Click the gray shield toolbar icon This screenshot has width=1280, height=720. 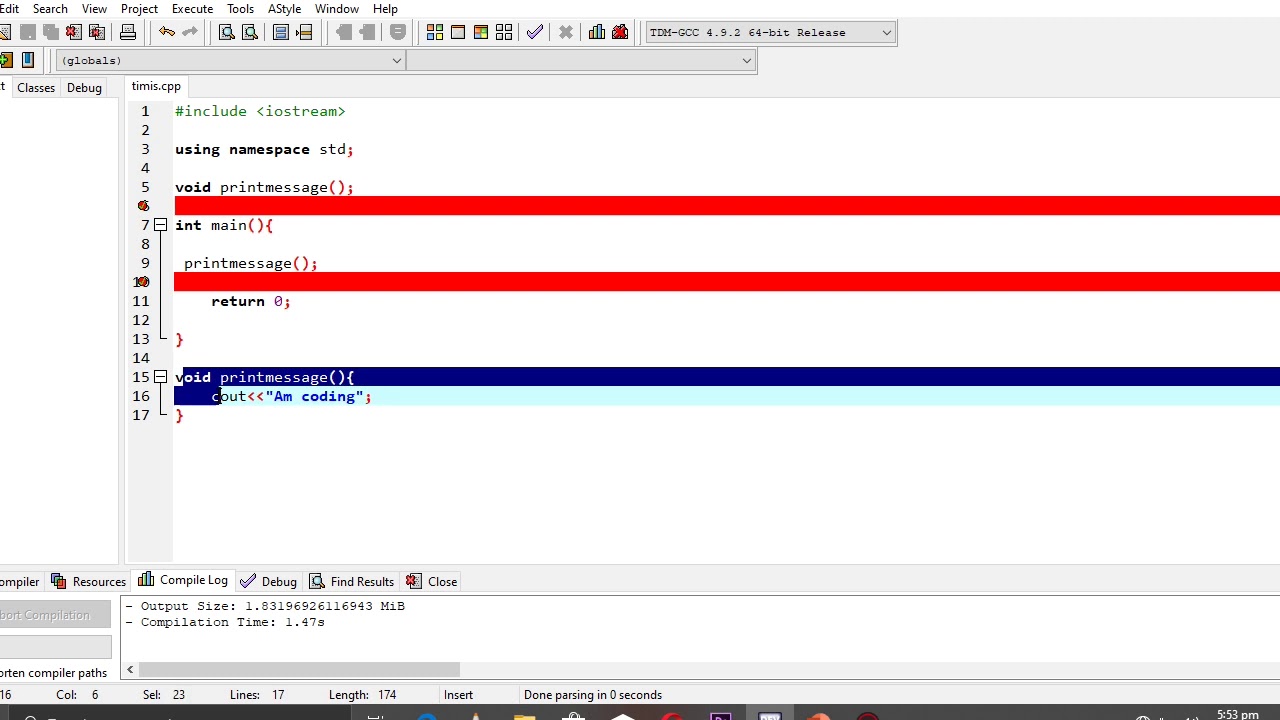(397, 32)
